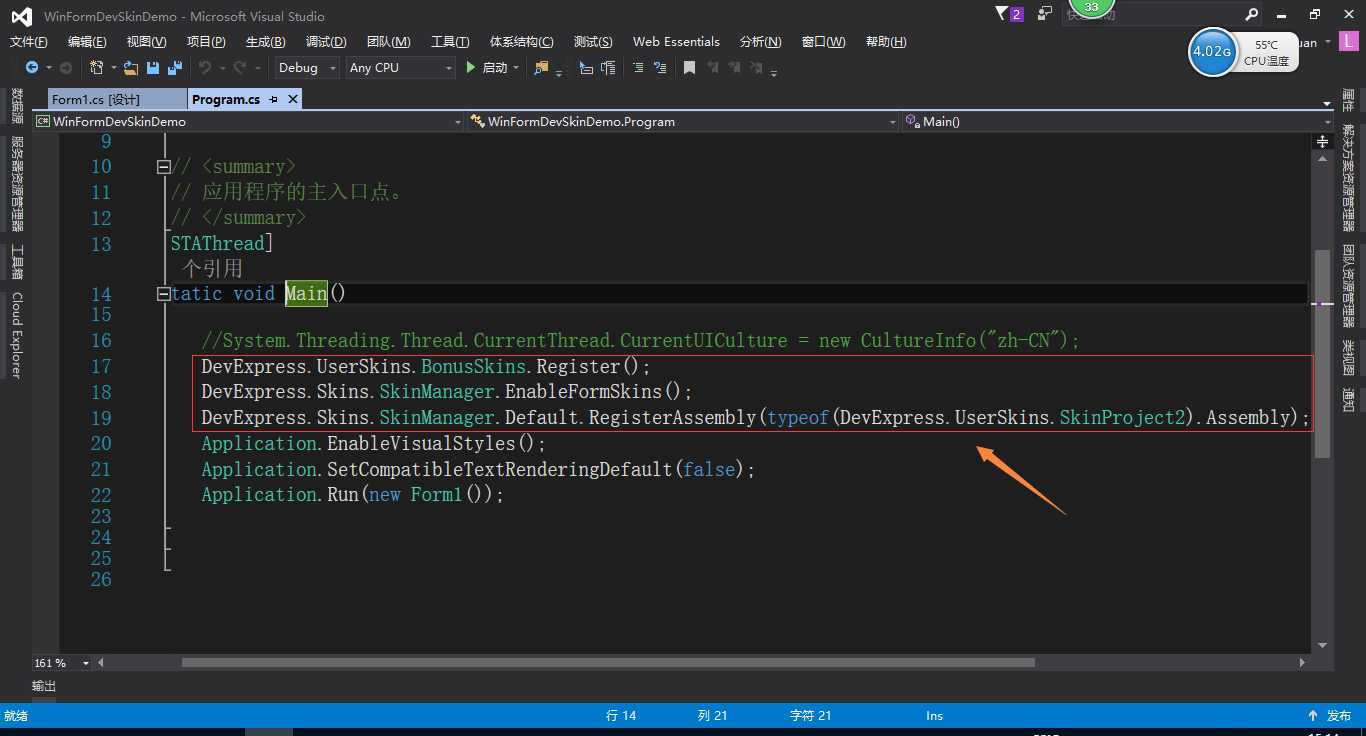
Task: Click the pink account avatar L
Action: 1351,43
